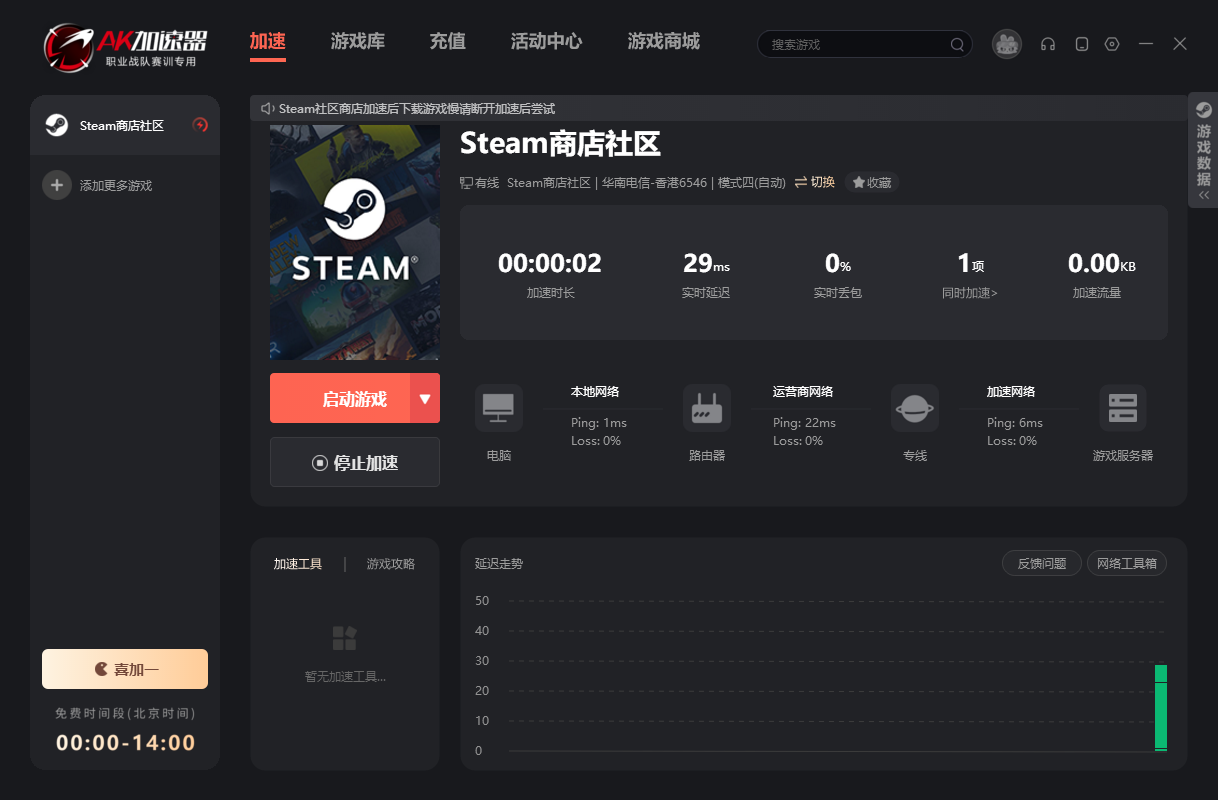This screenshot has width=1218, height=800.
Task: Expand the 启动游戏 dropdown arrow
Action: [x=425, y=398]
